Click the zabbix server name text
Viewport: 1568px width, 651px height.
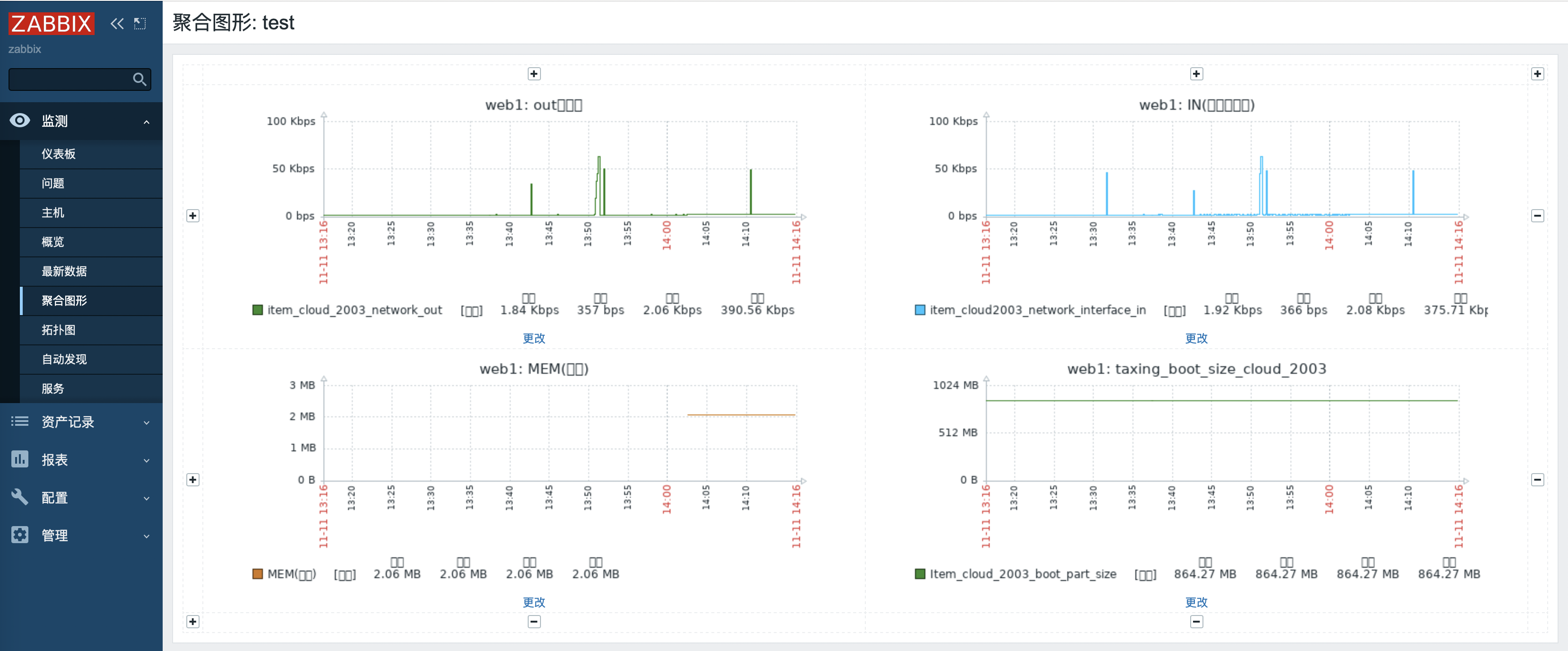pyautogui.click(x=25, y=49)
